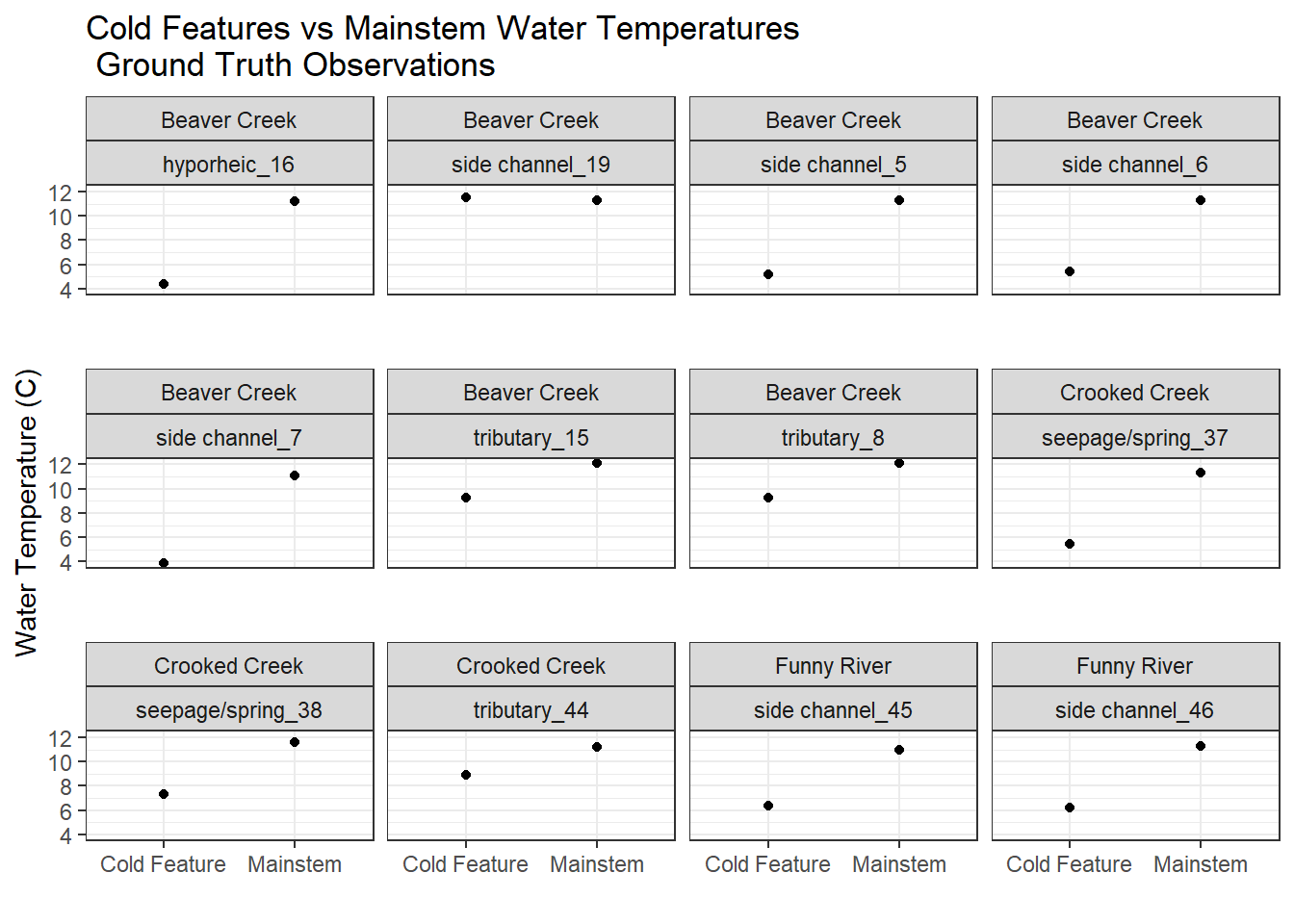Click the Cold Feature point in side channel_5 panel
The image size is (1294, 924).
click(x=768, y=274)
